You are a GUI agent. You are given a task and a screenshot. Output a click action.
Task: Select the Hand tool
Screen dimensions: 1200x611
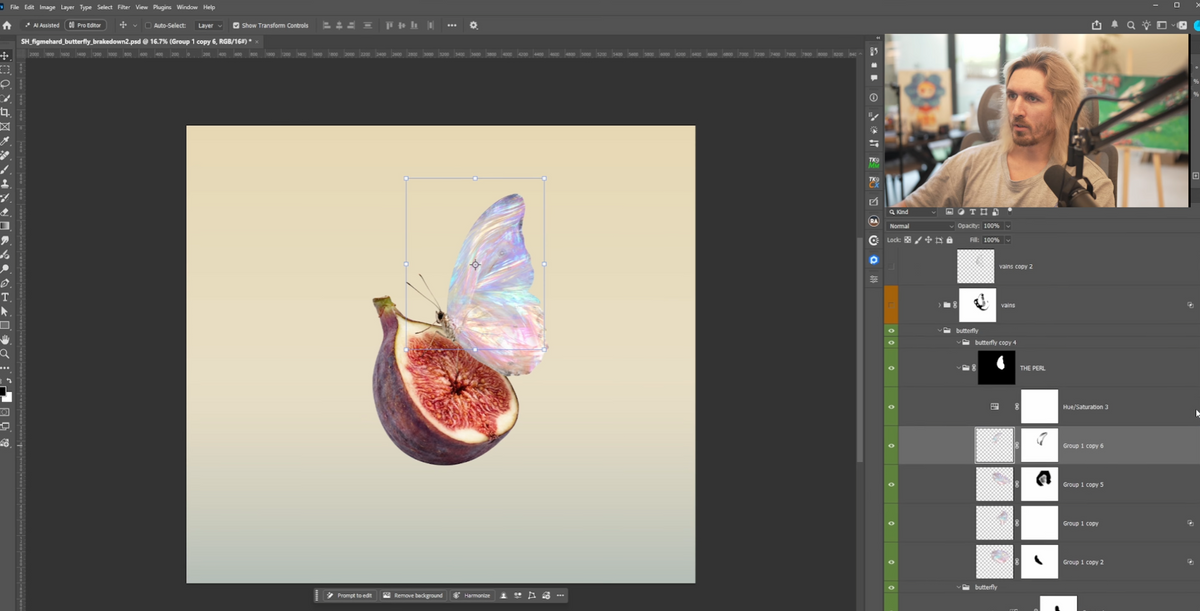pos(5,340)
